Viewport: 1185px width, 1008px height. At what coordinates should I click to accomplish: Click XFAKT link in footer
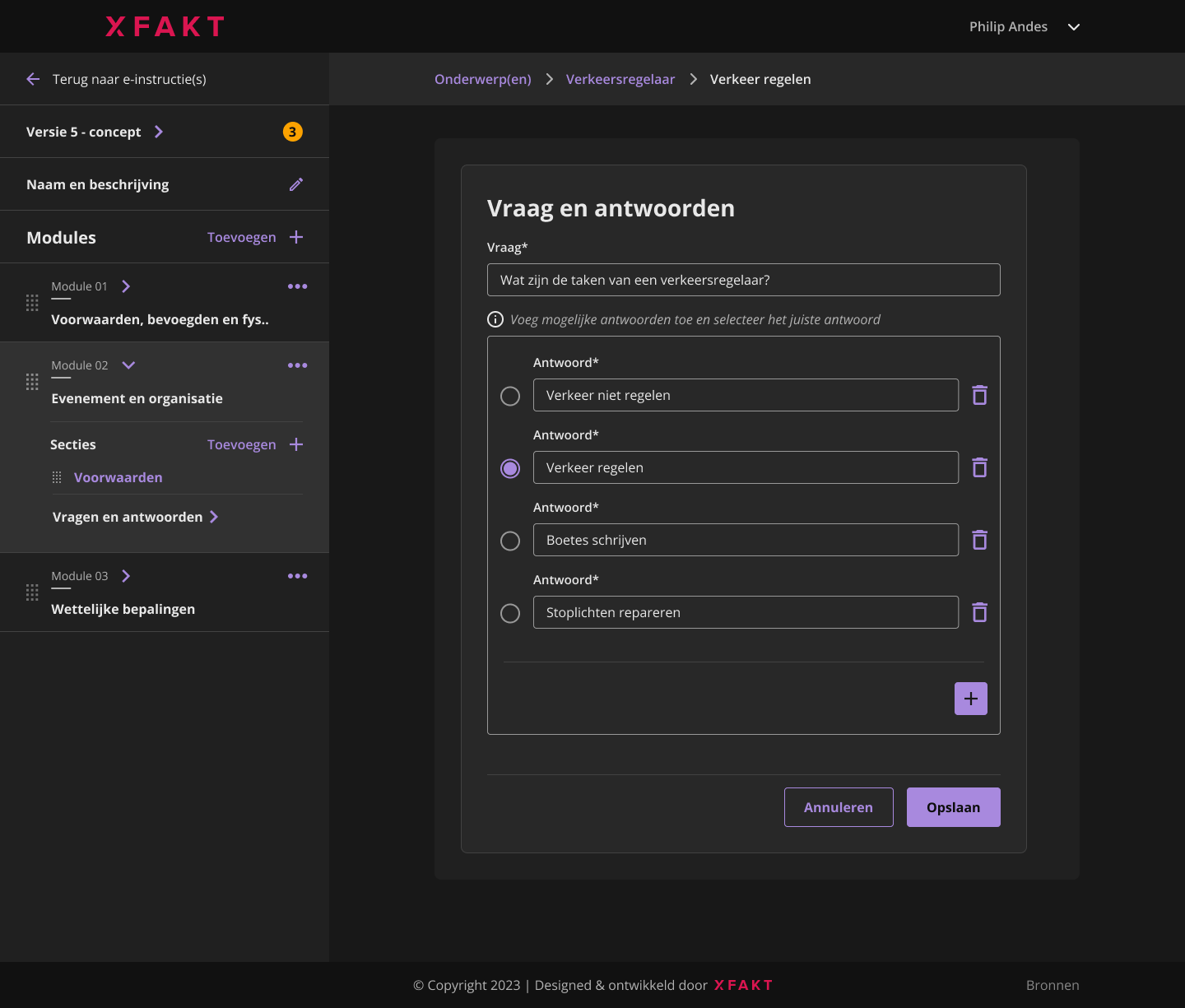pos(743,985)
